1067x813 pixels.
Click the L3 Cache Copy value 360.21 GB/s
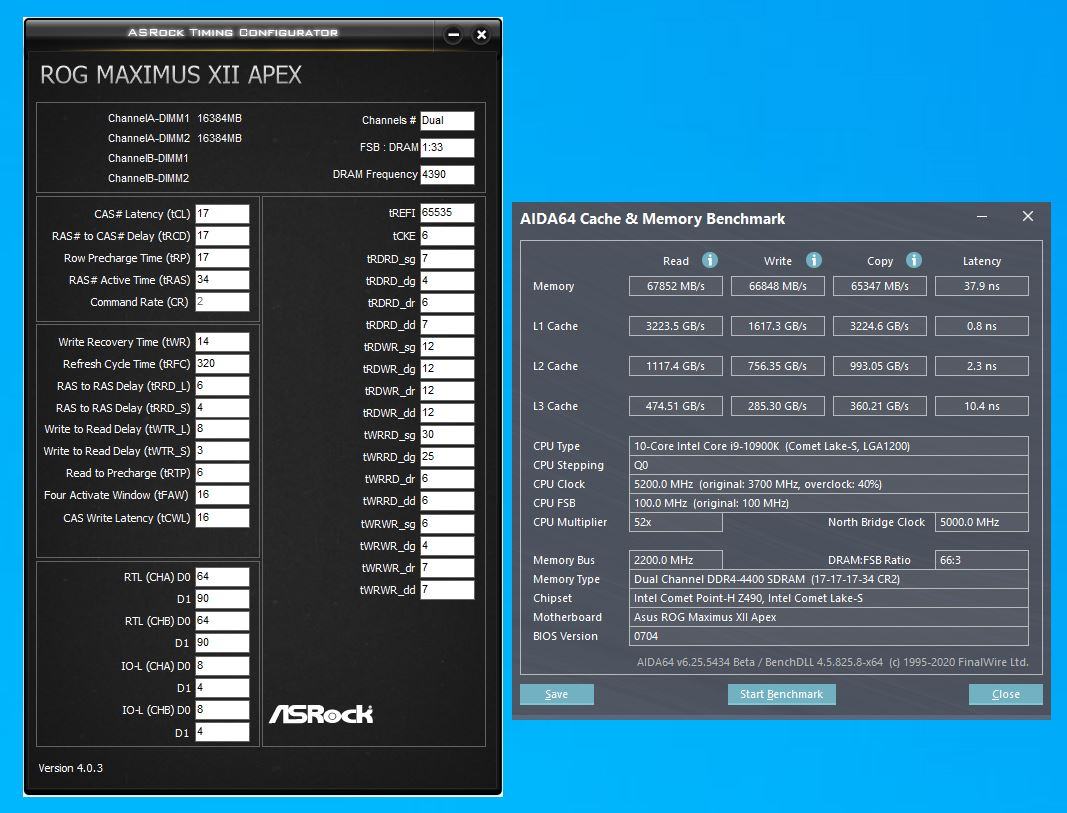point(880,406)
